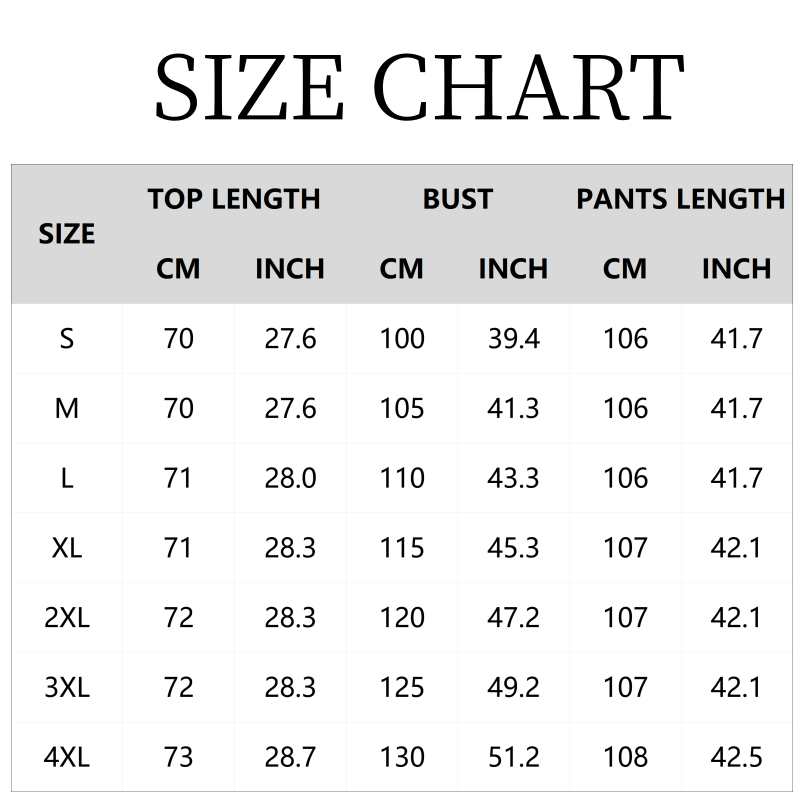Click the 2XL size row label
The height and width of the screenshot is (800, 800).
[x=67, y=618]
